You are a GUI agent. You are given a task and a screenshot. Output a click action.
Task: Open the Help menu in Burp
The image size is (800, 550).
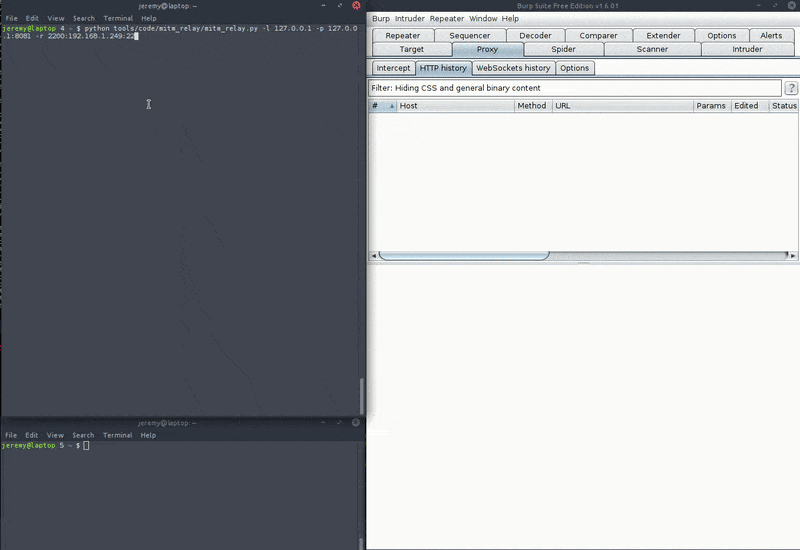tap(510, 18)
